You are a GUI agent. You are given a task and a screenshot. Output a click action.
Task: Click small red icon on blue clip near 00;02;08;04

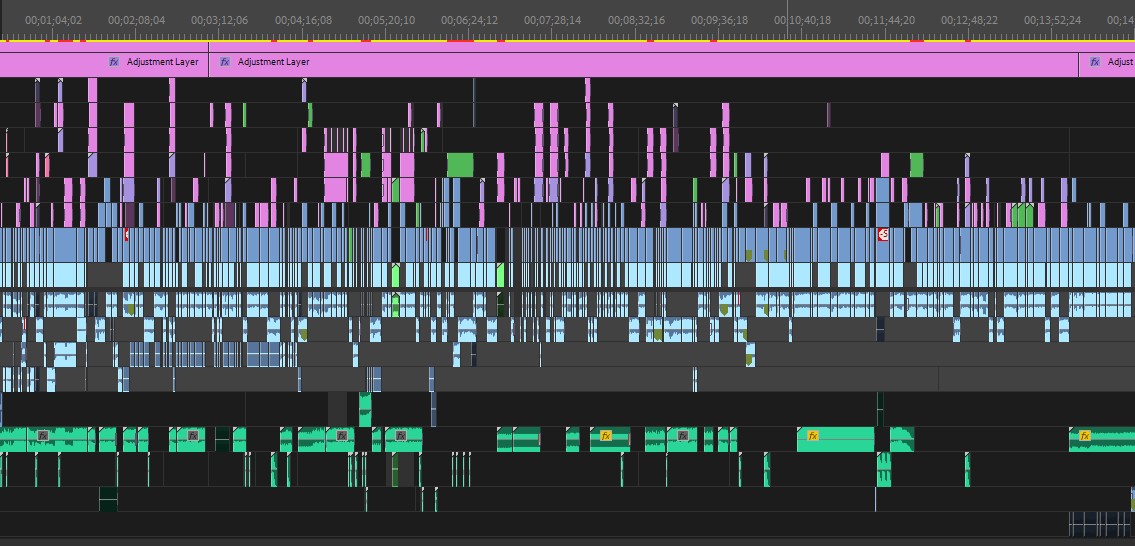tap(126, 235)
